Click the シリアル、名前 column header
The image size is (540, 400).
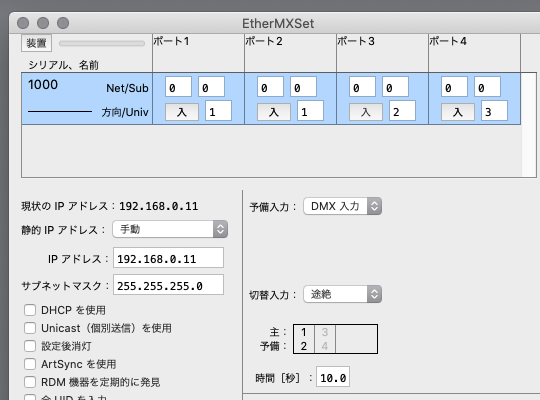click(x=63, y=65)
